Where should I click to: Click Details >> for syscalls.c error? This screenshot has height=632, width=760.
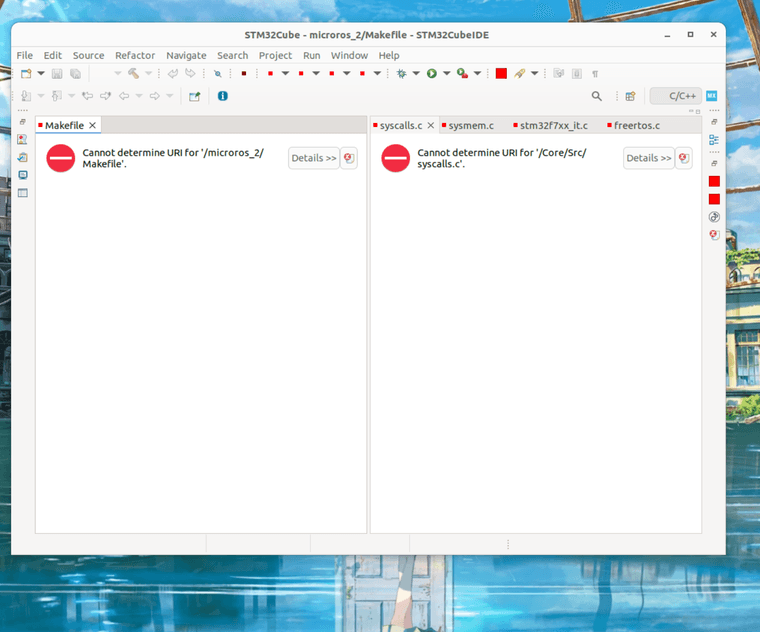pyautogui.click(x=649, y=158)
